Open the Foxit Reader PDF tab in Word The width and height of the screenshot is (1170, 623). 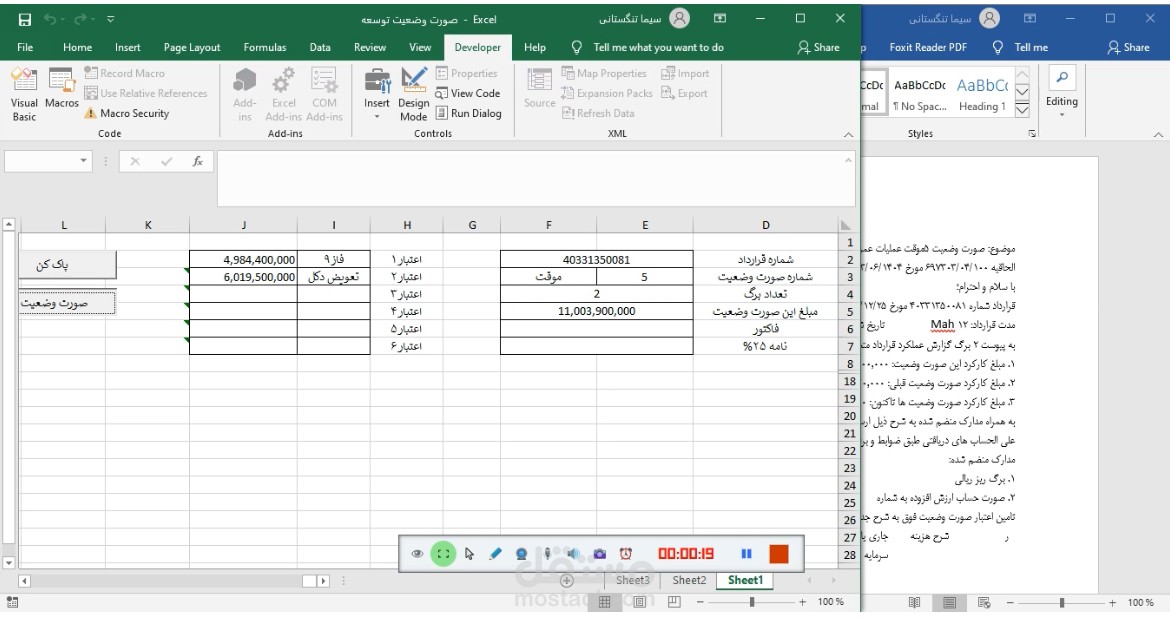click(x=927, y=47)
